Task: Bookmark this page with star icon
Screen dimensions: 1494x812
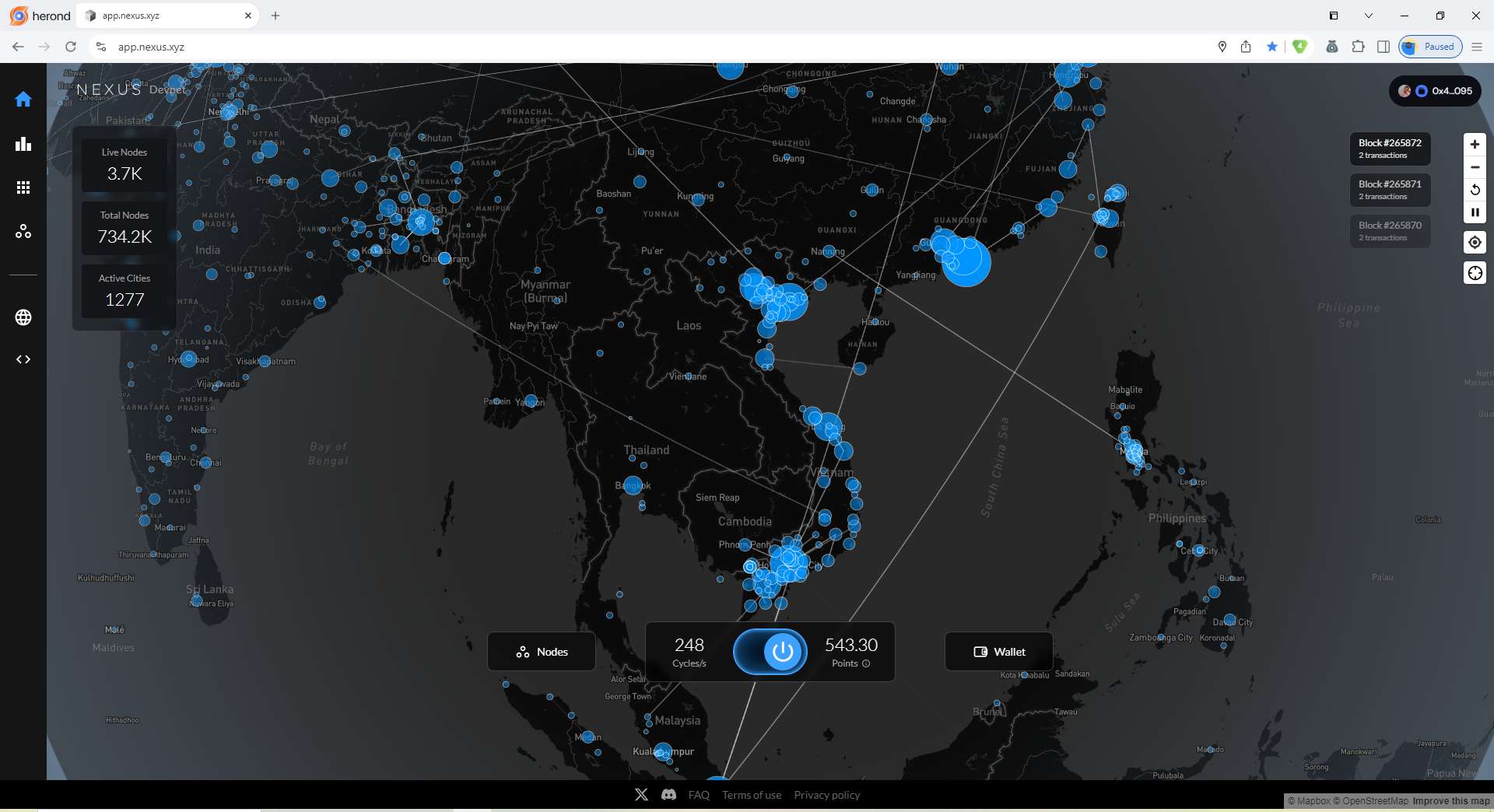Action: point(1272,47)
